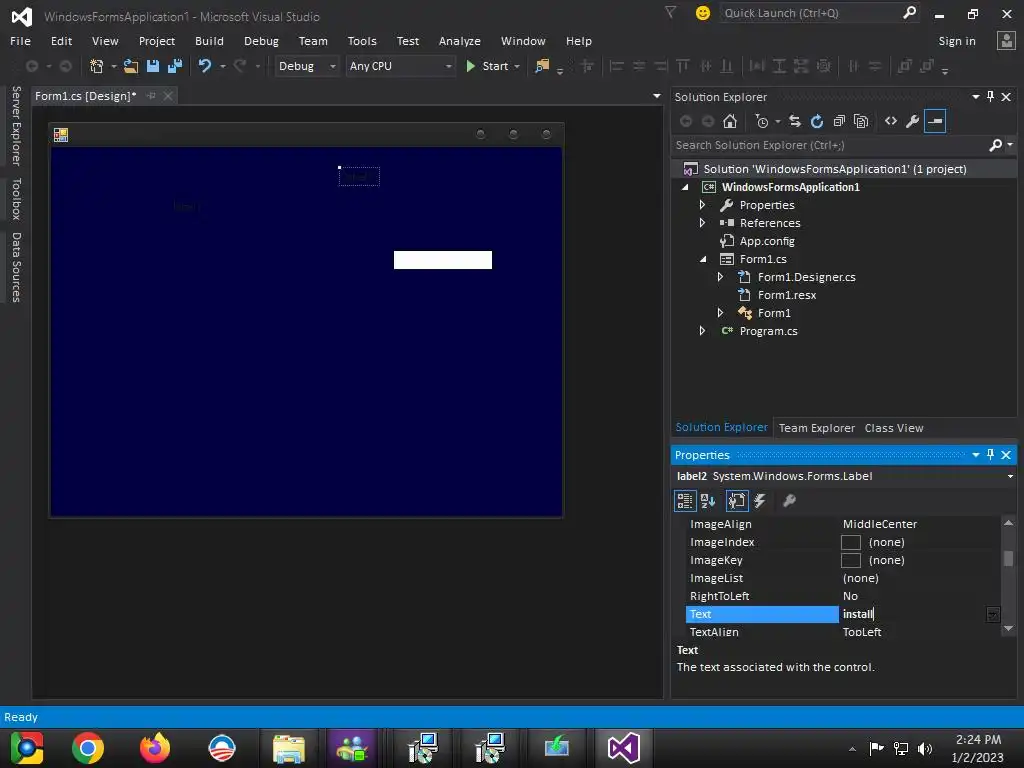The image size is (1024, 768).
Task: Open the Data Sources side tab
Action: point(16,267)
